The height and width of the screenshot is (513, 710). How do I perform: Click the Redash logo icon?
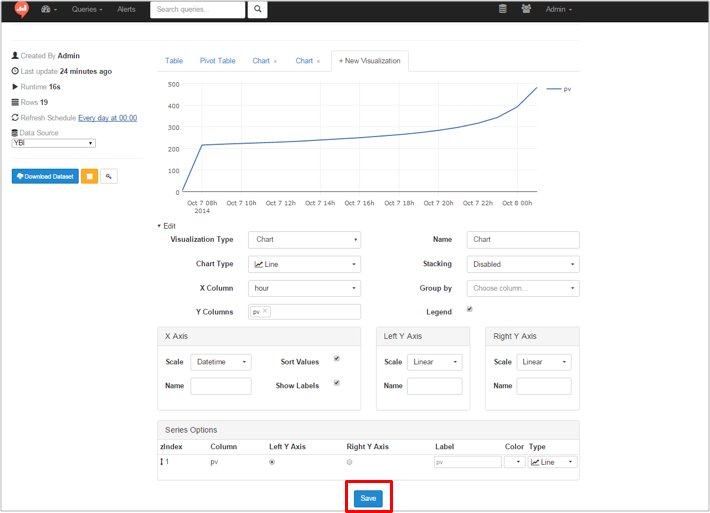click(21, 9)
